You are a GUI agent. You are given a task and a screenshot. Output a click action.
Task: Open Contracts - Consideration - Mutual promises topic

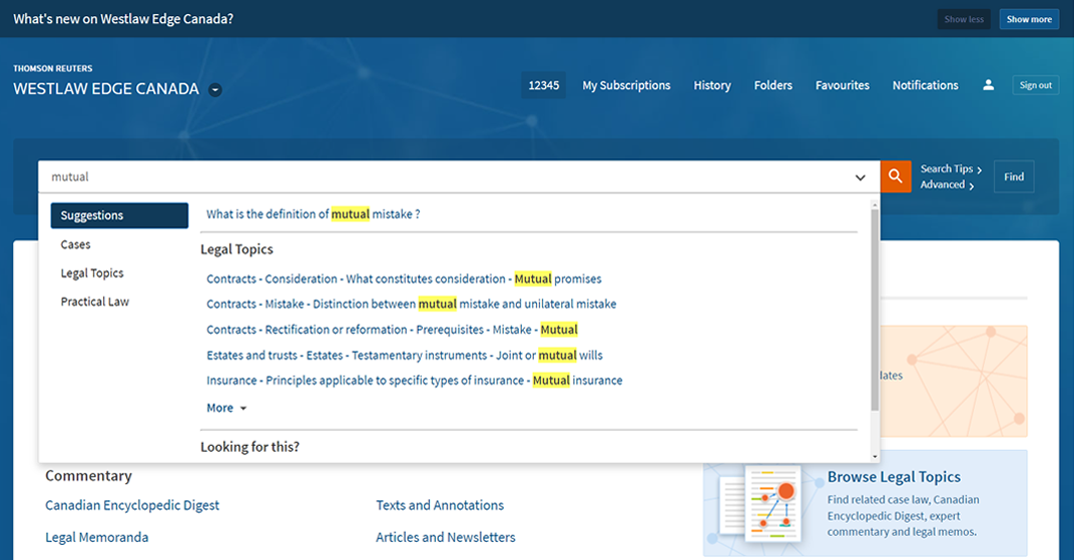pos(403,279)
